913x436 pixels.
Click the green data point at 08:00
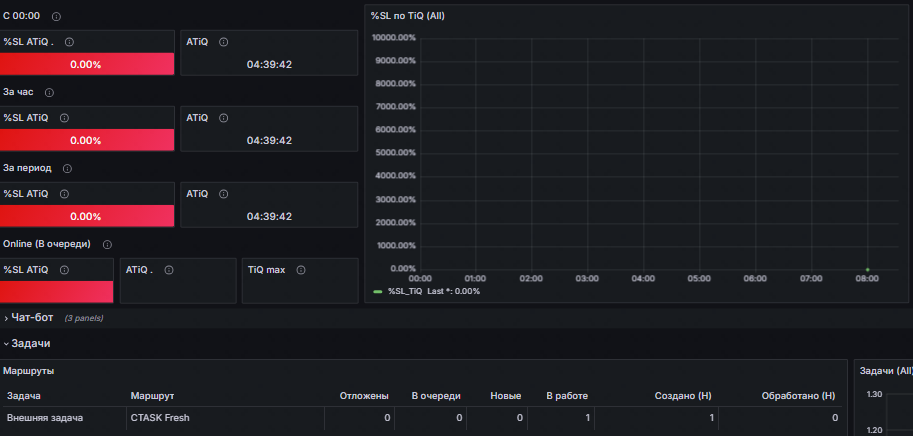pos(868,270)
